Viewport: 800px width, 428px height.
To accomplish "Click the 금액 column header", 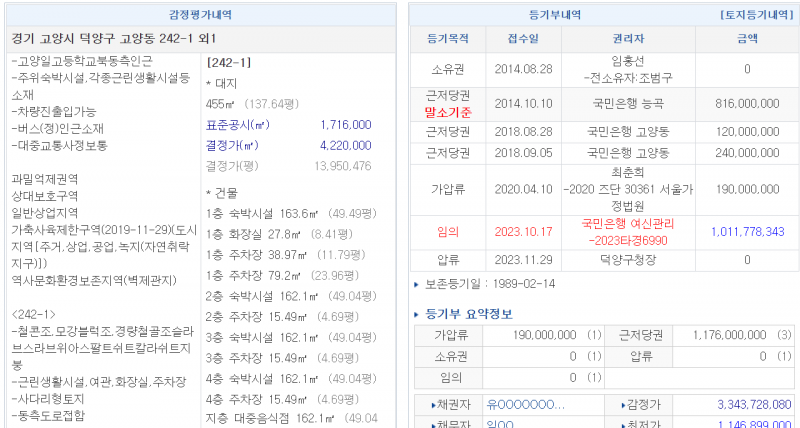I will pyautogui.click(x=746, y=40).
